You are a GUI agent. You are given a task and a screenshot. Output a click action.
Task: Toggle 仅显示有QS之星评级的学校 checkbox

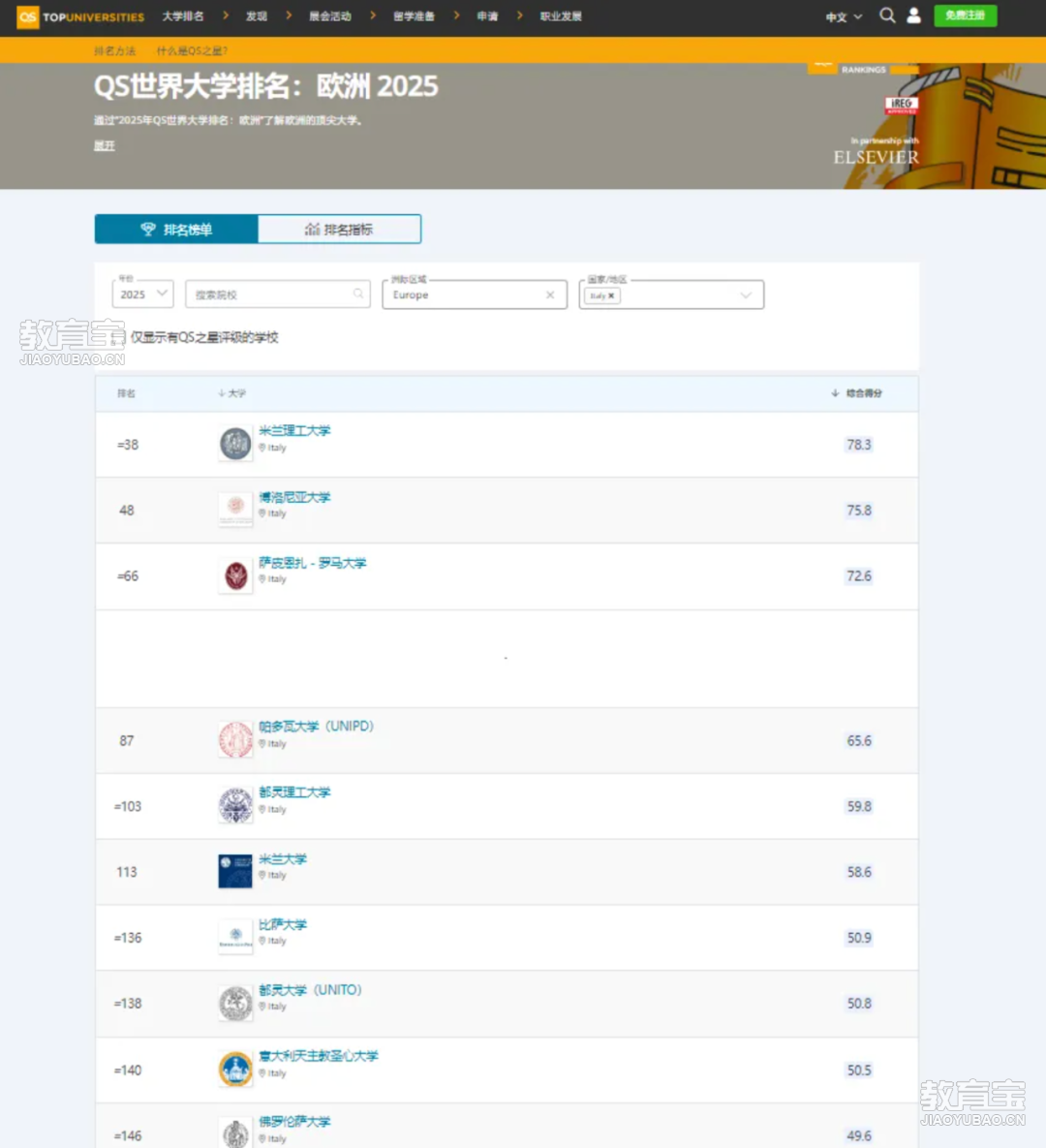(119, 337)
